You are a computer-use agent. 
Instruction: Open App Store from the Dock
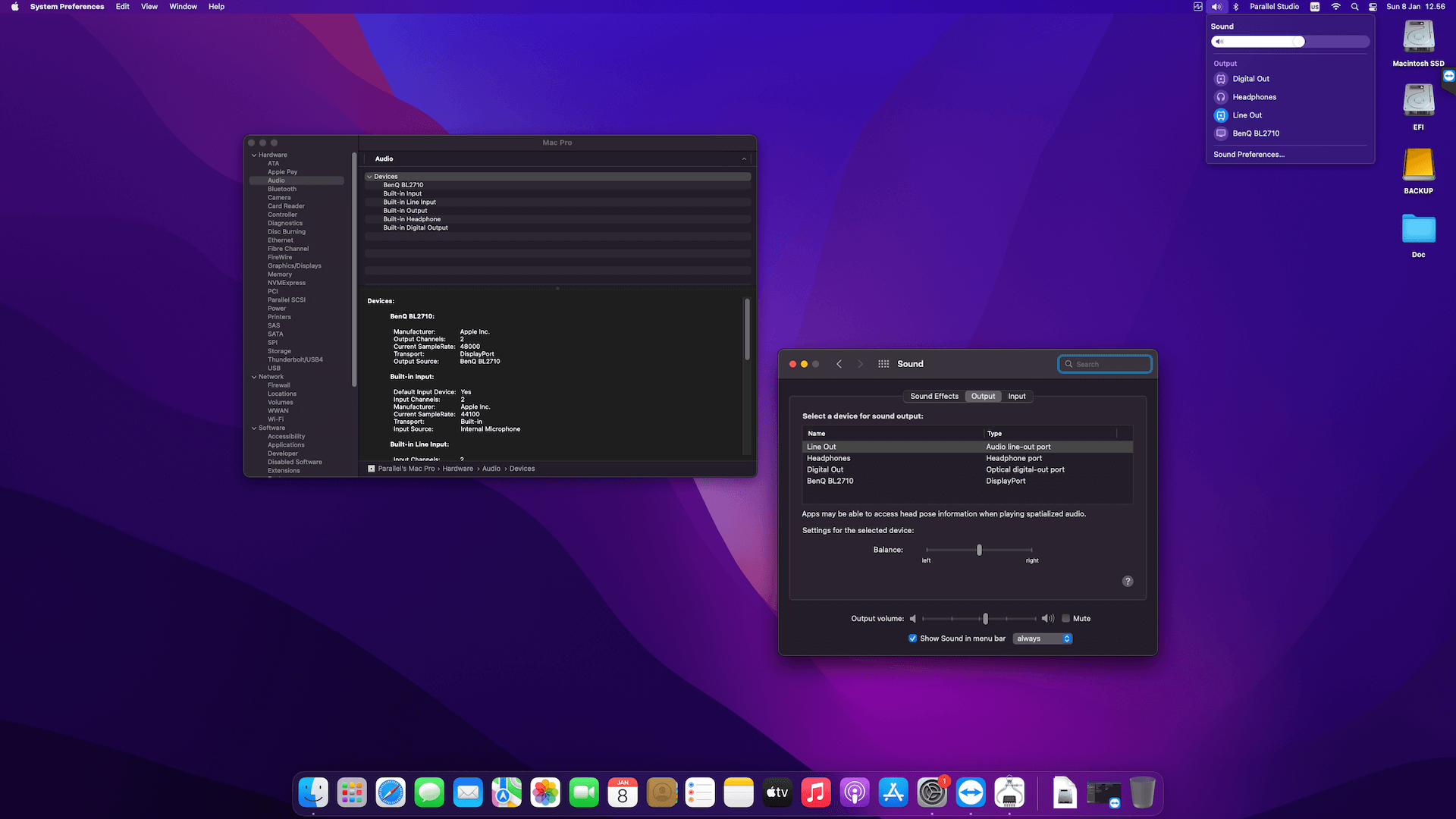893,792
